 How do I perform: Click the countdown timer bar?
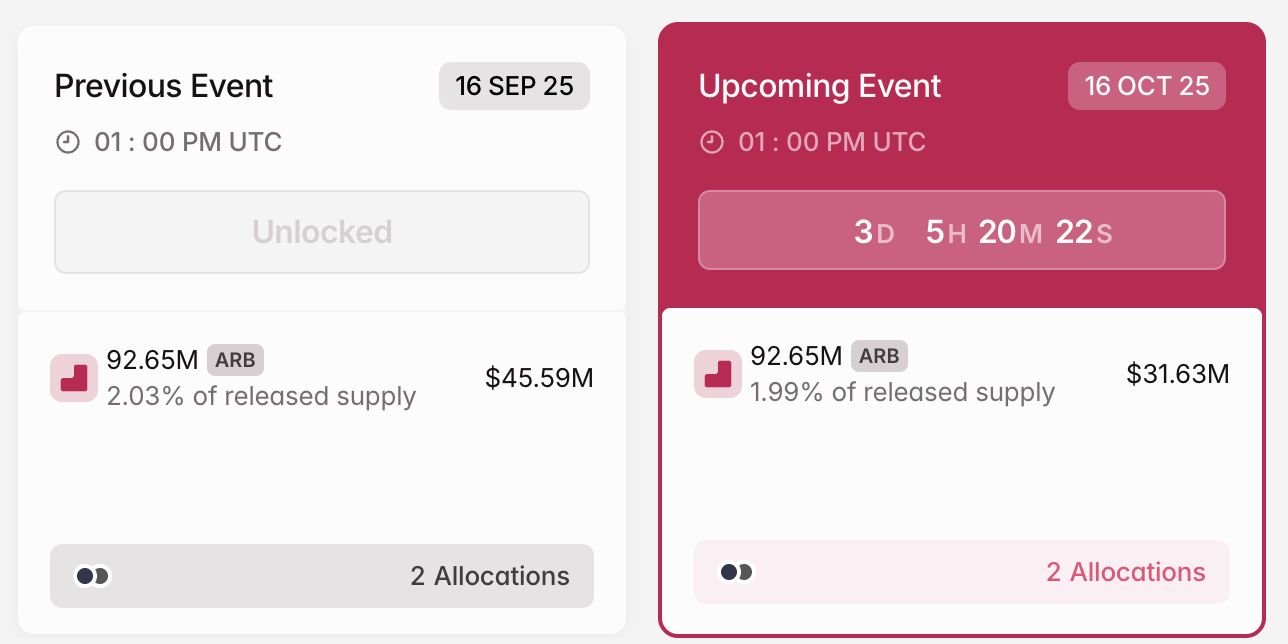pos(962,230)
